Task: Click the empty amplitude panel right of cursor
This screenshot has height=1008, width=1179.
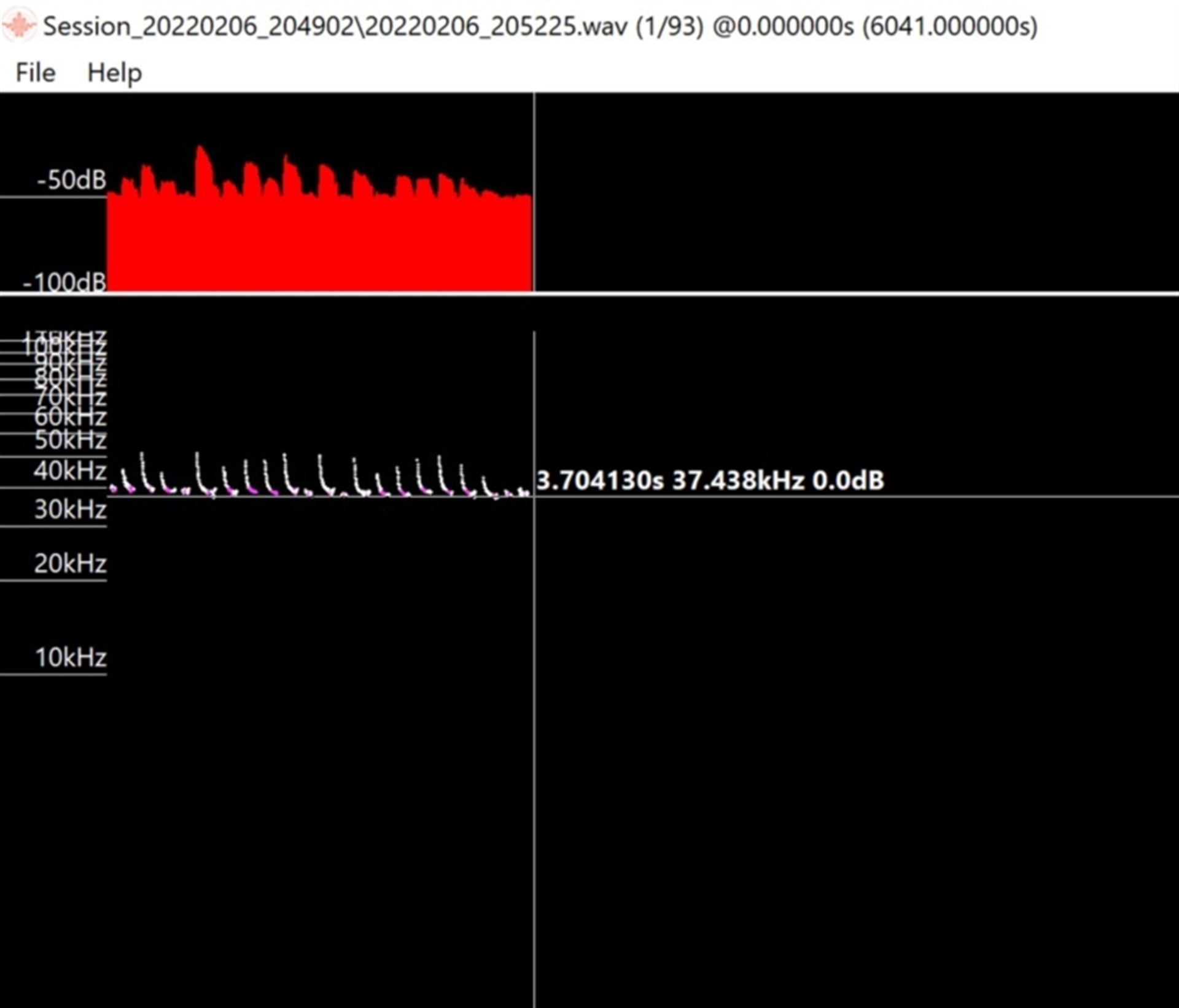Action: tap(854, 190)
